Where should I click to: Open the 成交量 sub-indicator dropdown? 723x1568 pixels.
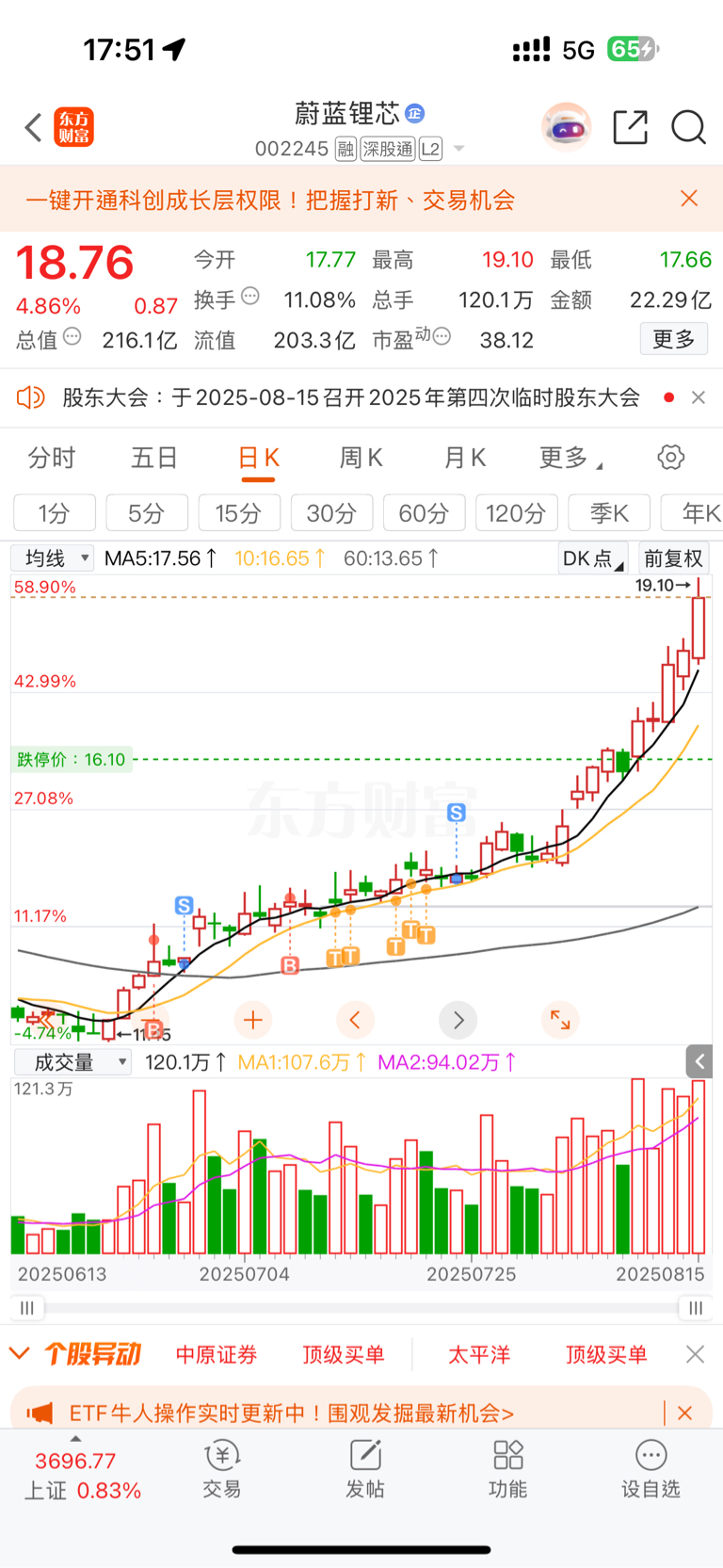(72, 1063)
